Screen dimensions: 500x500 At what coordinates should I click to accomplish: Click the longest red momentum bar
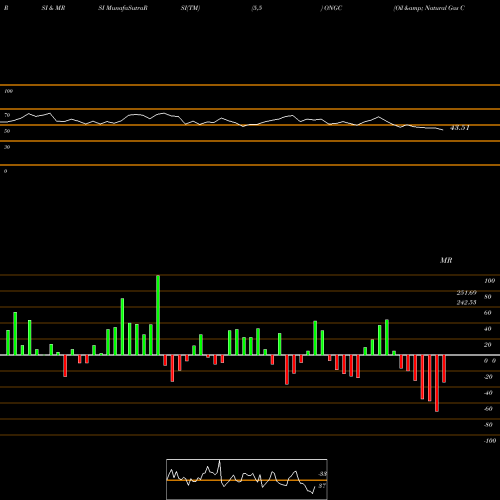click(437, 383)
